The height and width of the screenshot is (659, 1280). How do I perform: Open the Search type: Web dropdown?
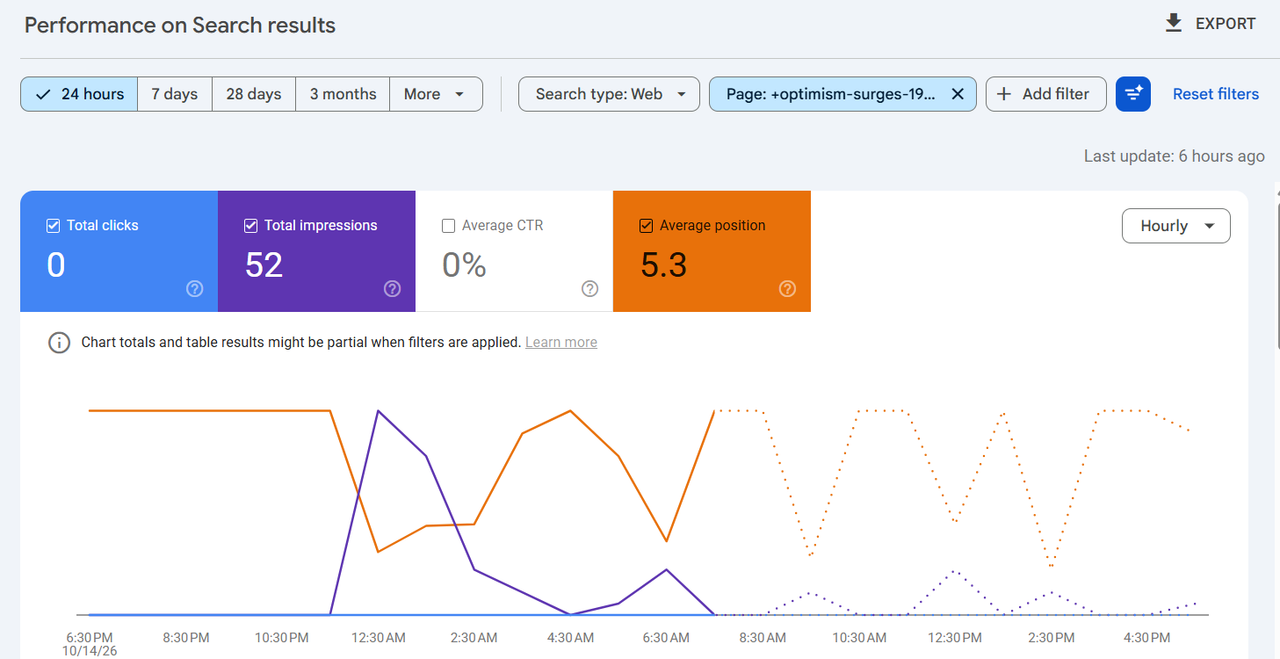click(609, 94)
